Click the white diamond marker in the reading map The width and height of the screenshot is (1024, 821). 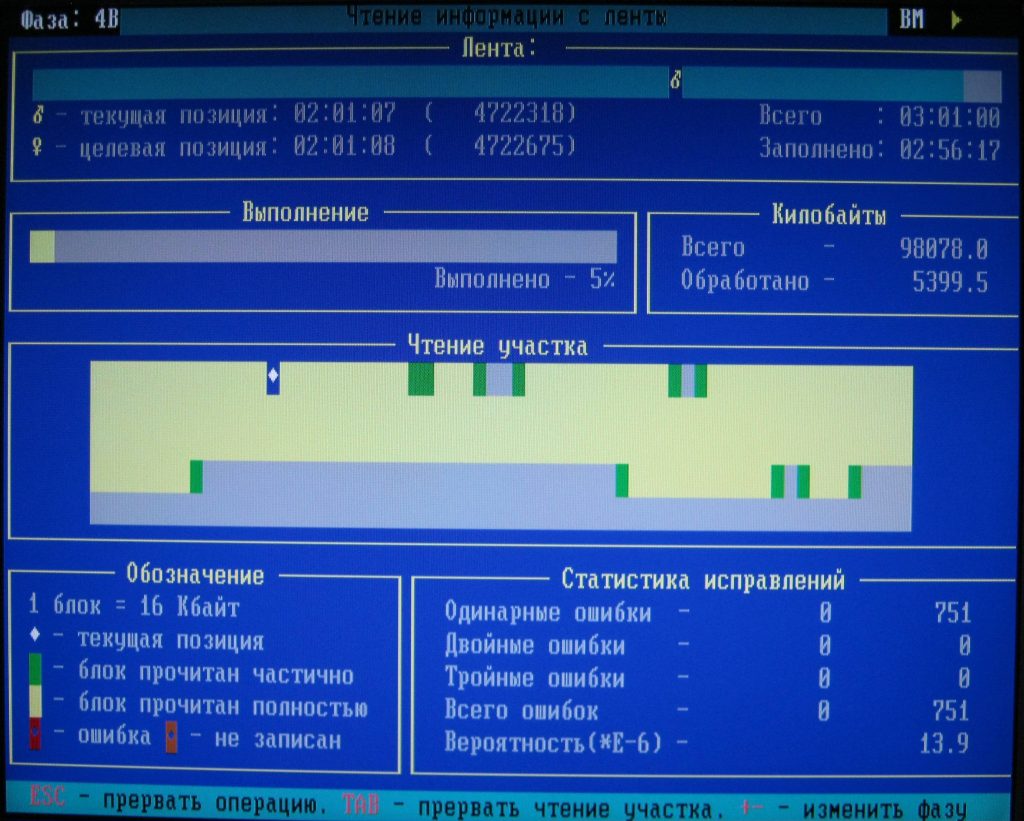coord(273,379)
